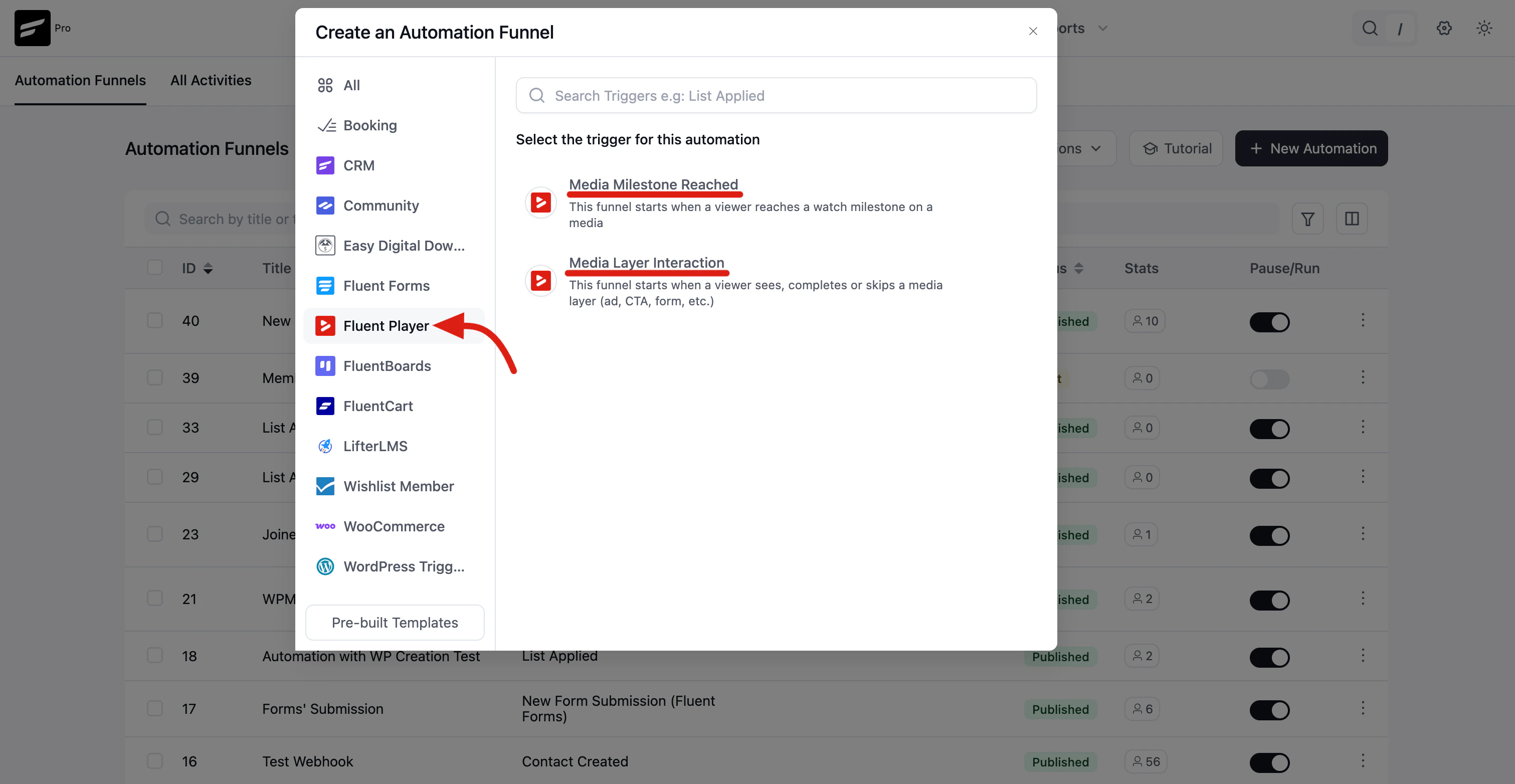Click the FluentBoards icon
The height and width of the screenshot is (784, 1515).
tap(325, 366)
